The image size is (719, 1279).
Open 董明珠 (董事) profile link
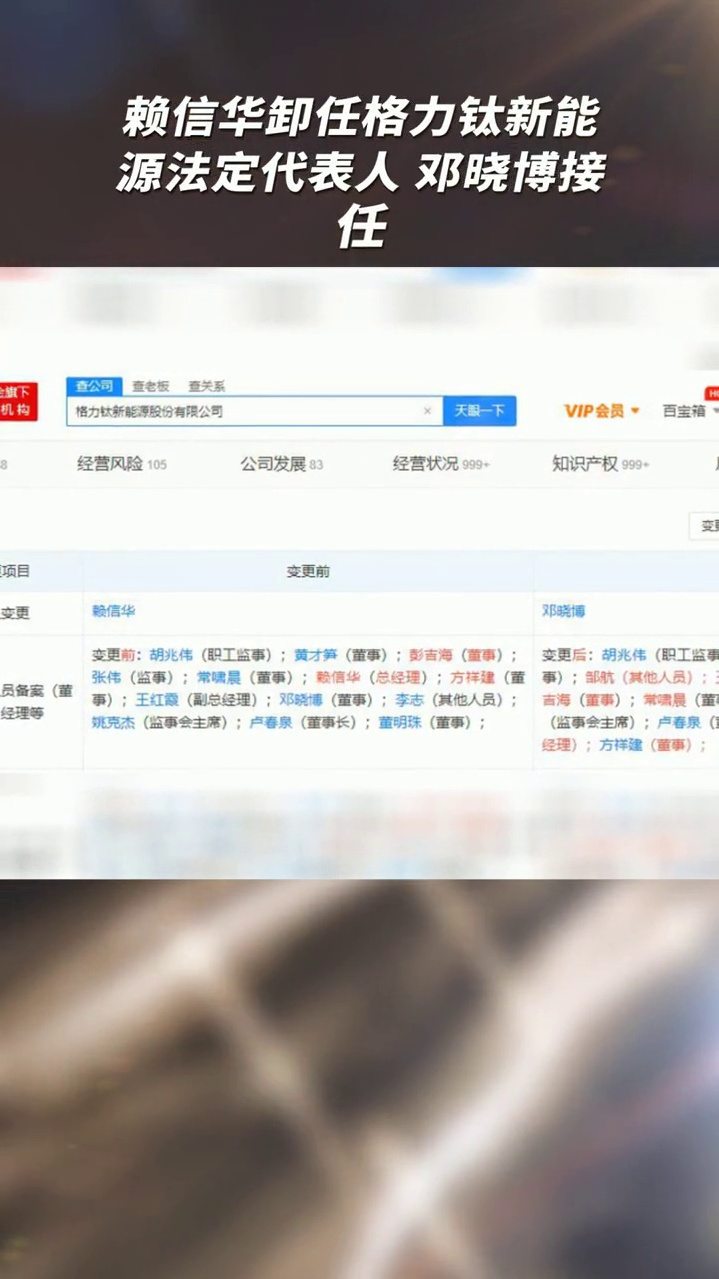point(400,722)
